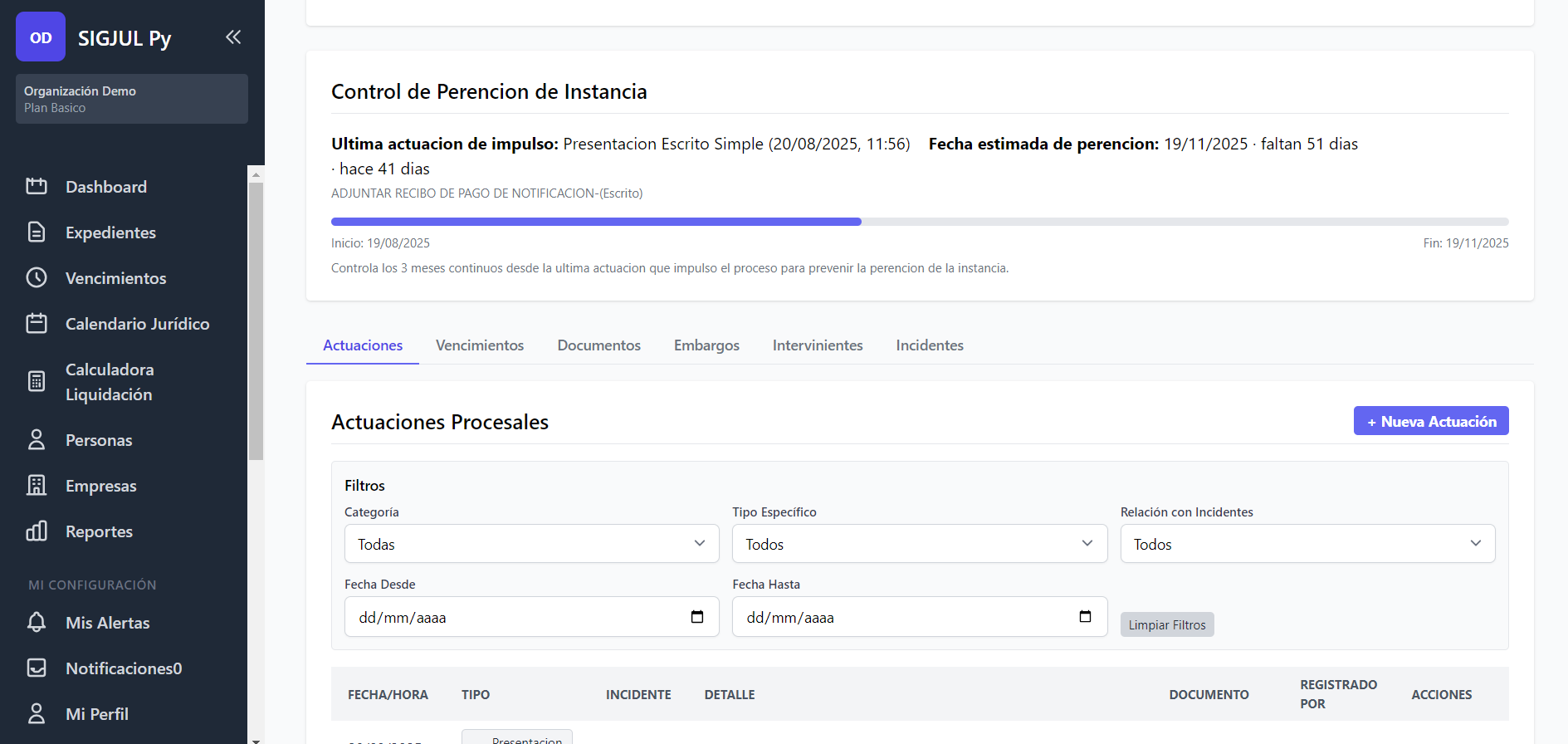
Task: Click the perención progress bar
Action: tap(919, 222)
